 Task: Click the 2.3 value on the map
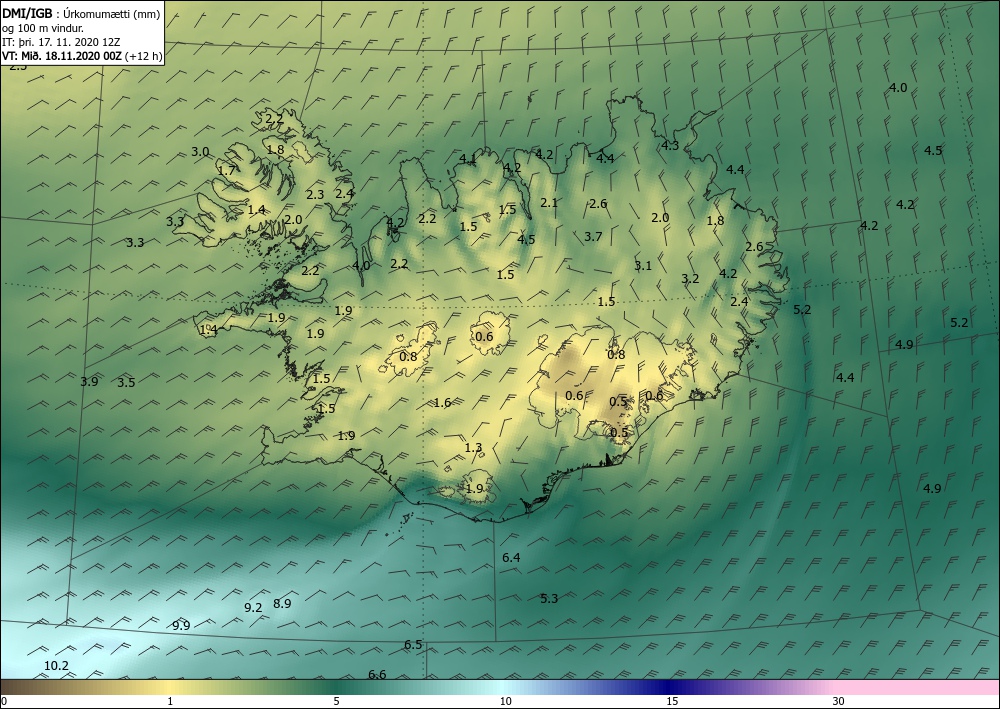(x=315, y=194)
